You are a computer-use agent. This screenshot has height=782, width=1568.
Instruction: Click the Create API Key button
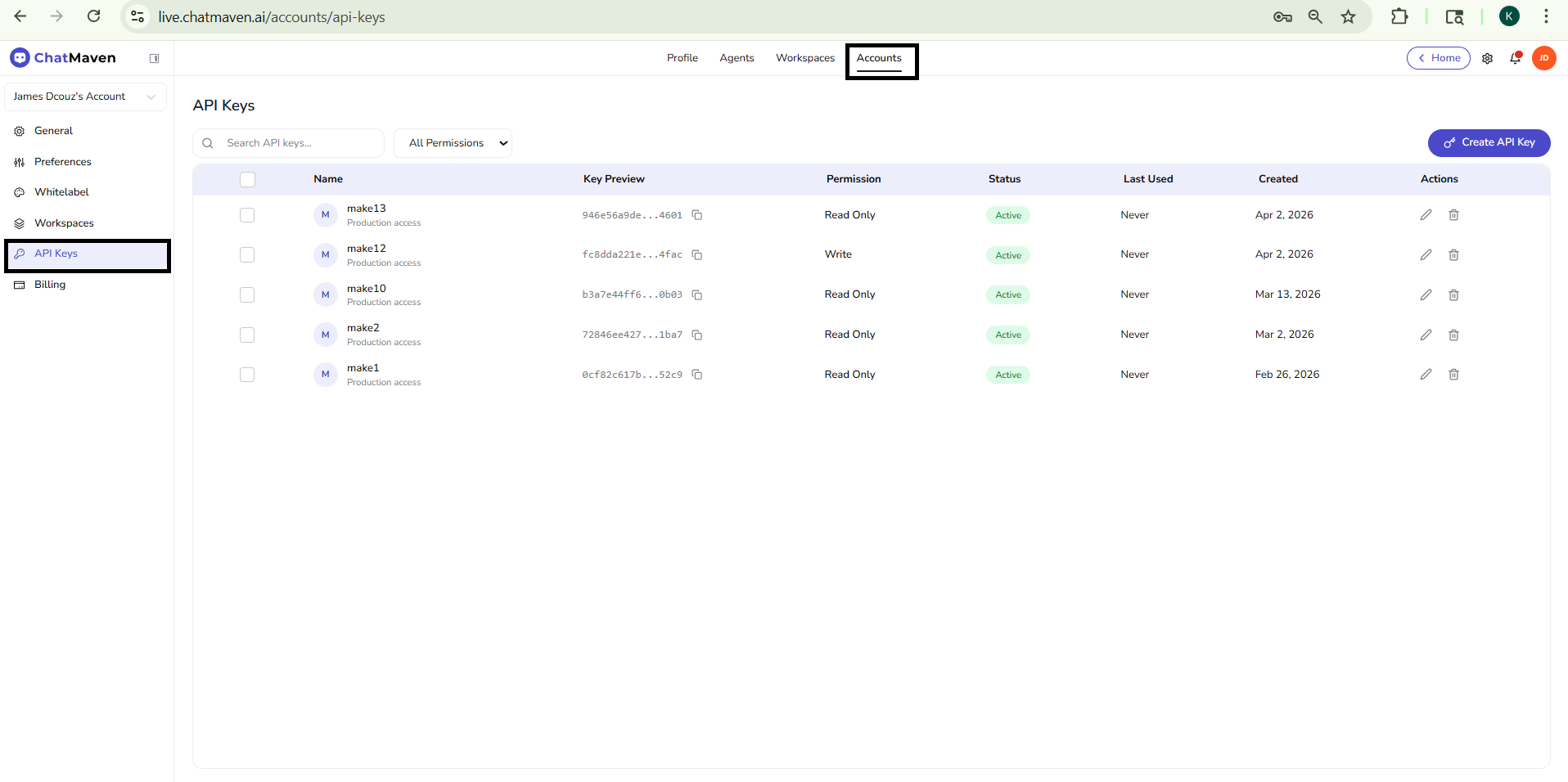(x=1489, y=142)
